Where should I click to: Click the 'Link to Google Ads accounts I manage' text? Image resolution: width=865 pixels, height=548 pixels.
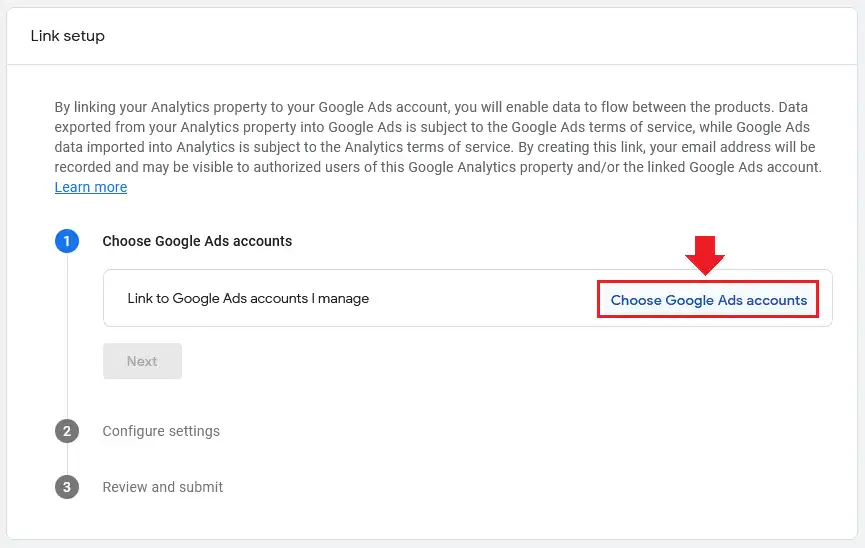tap(248, 298)
